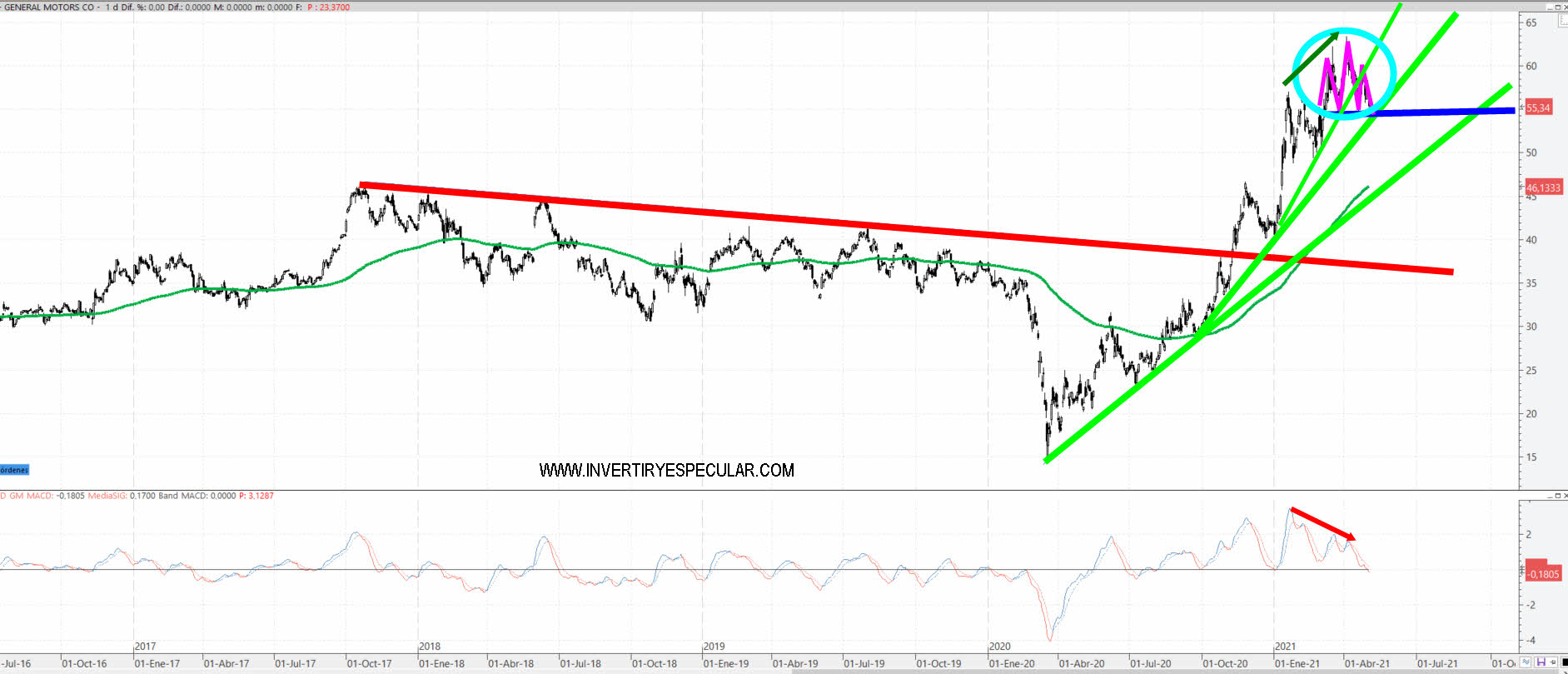Click the GM MACD indicator label
1568x674 pixels.
point(30,496)
